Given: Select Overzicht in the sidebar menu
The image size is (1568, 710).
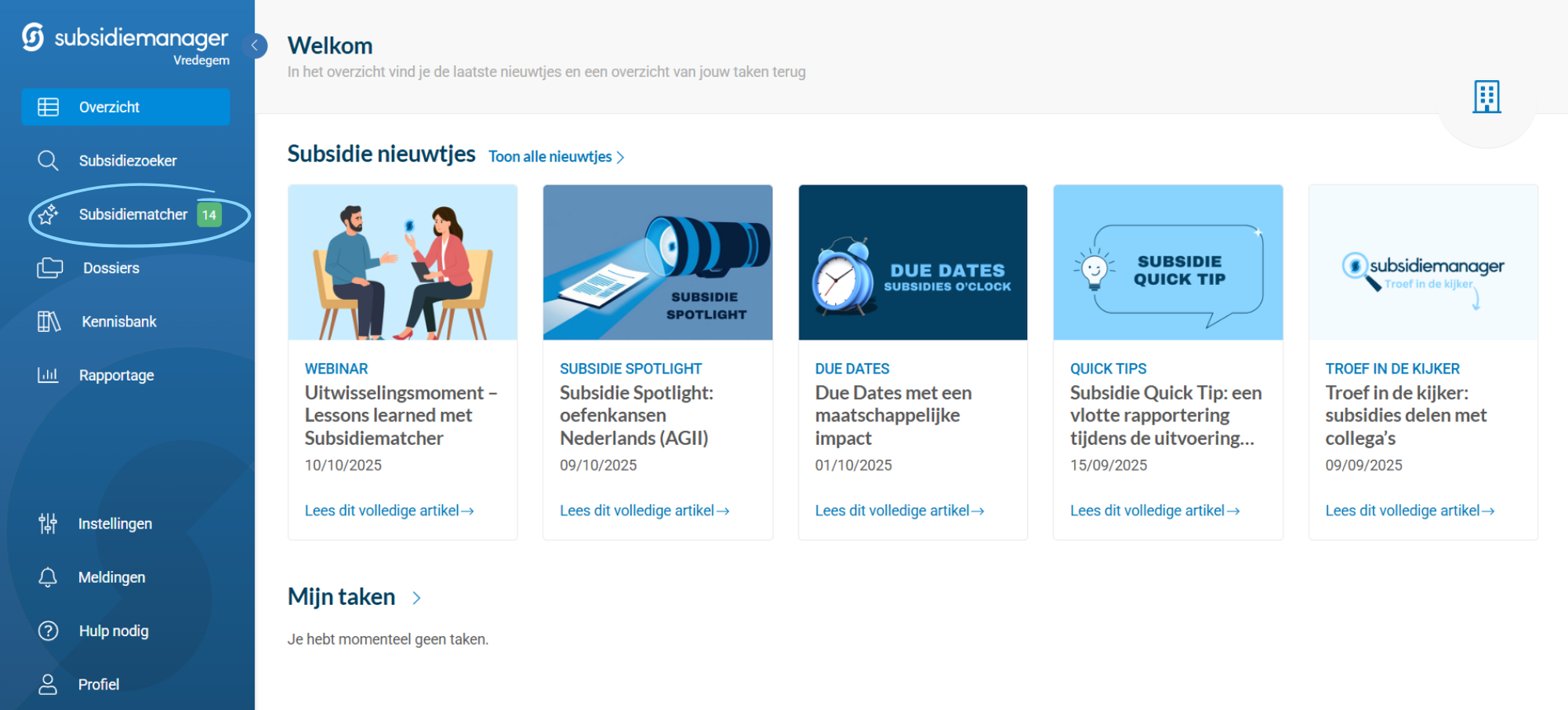Looking at the screenshot, I should click(125, 107).
